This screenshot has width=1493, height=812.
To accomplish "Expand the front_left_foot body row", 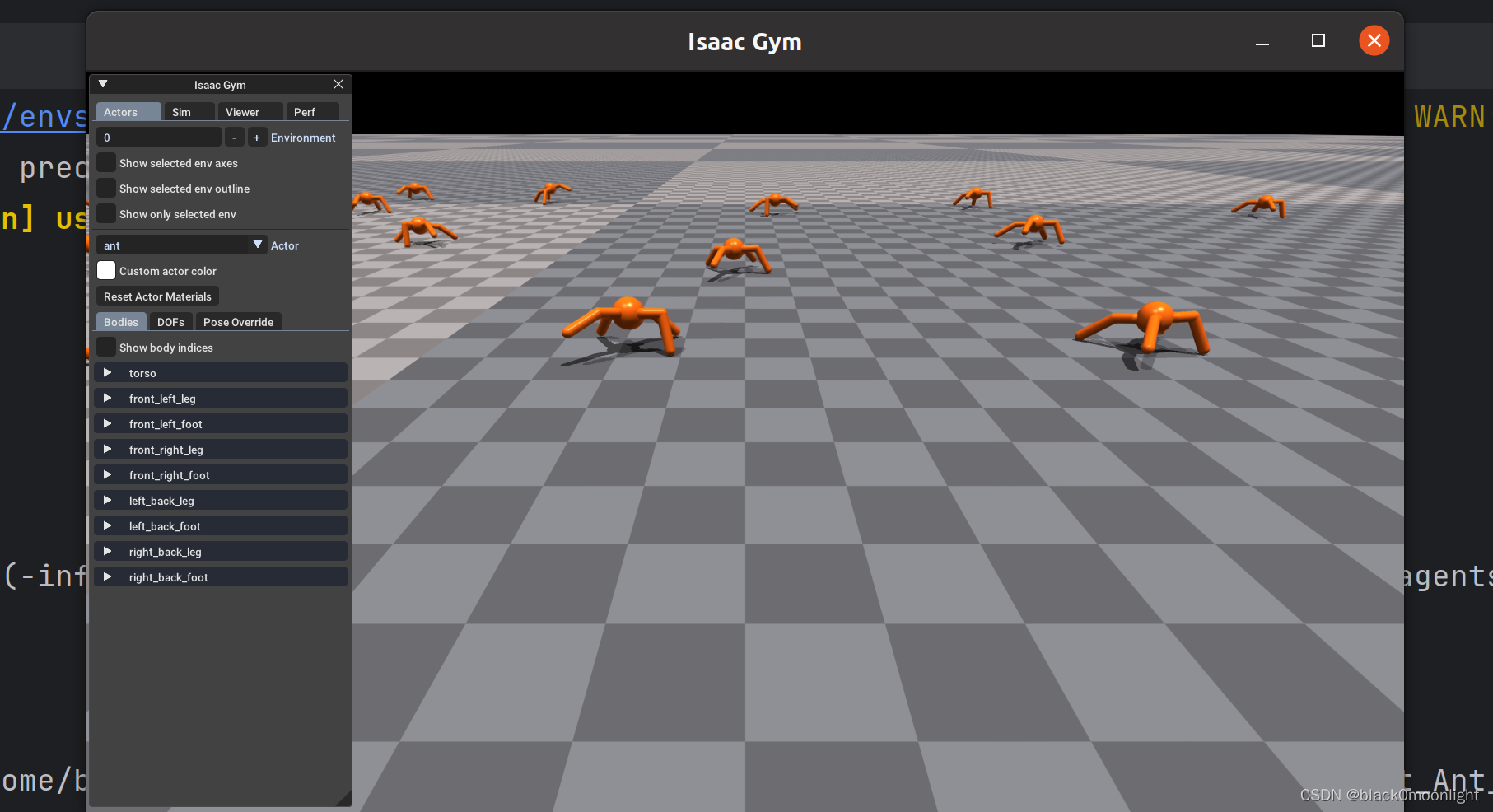I will pos(221,424).
